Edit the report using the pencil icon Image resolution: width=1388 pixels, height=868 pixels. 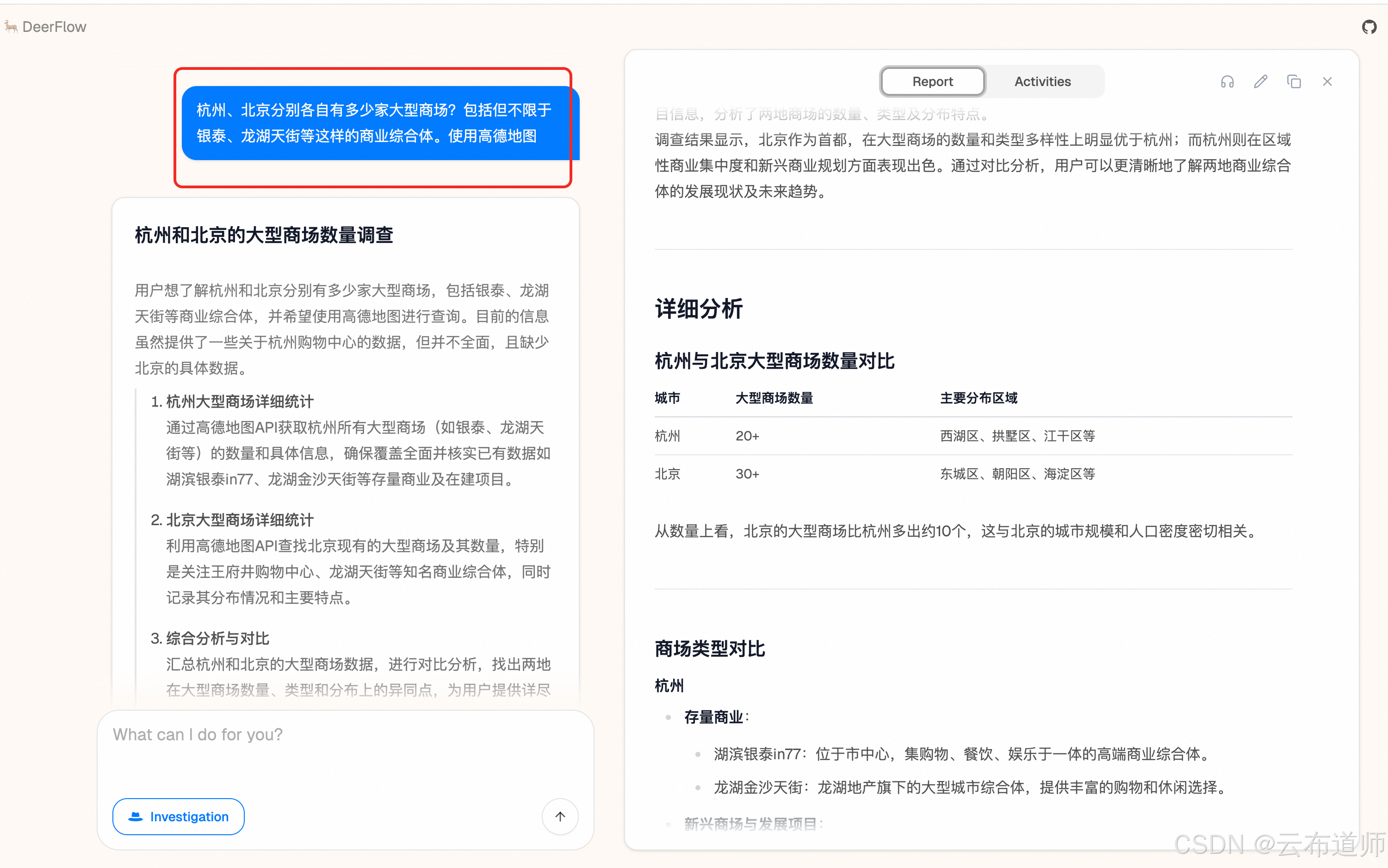(x=1261, y=81)
